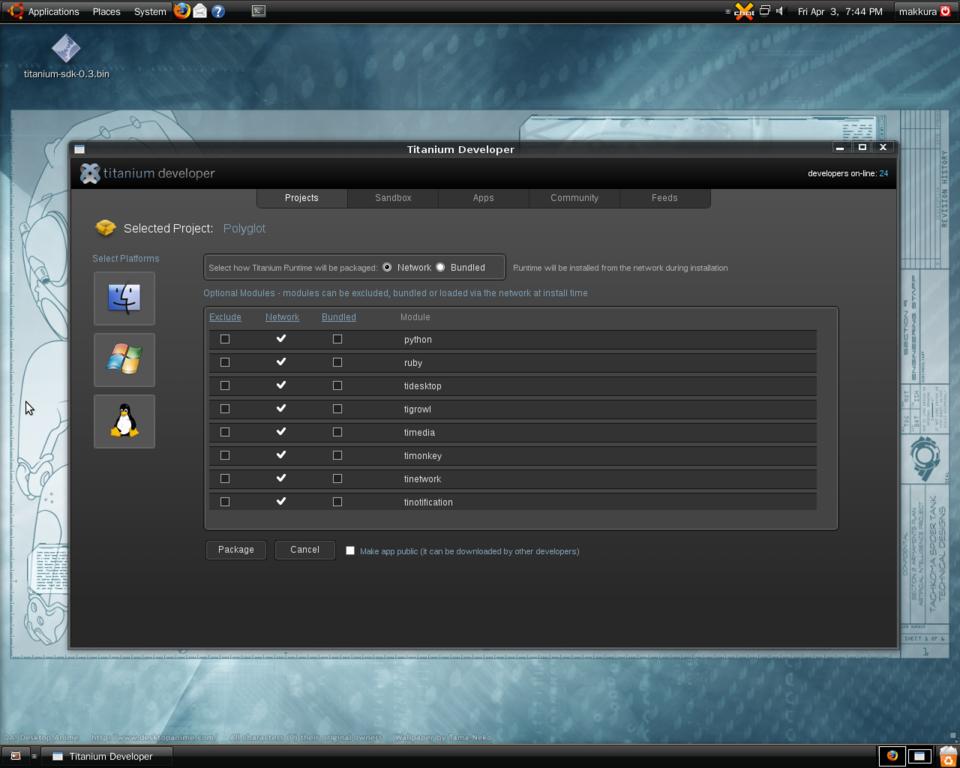Switch to the Sandbox tab
The width and height of the screenshot is (960, 768).
click(x=393, y=198)
